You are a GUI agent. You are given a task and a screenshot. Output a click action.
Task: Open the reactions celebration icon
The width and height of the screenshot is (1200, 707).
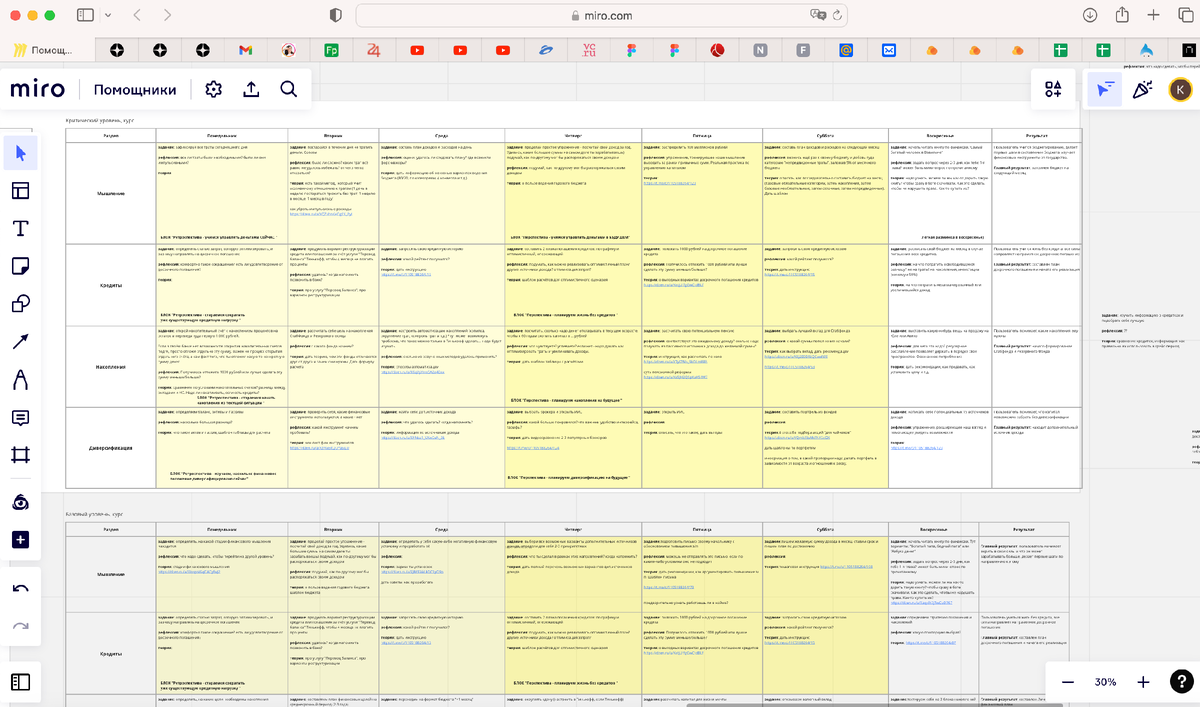point(1142,89)
